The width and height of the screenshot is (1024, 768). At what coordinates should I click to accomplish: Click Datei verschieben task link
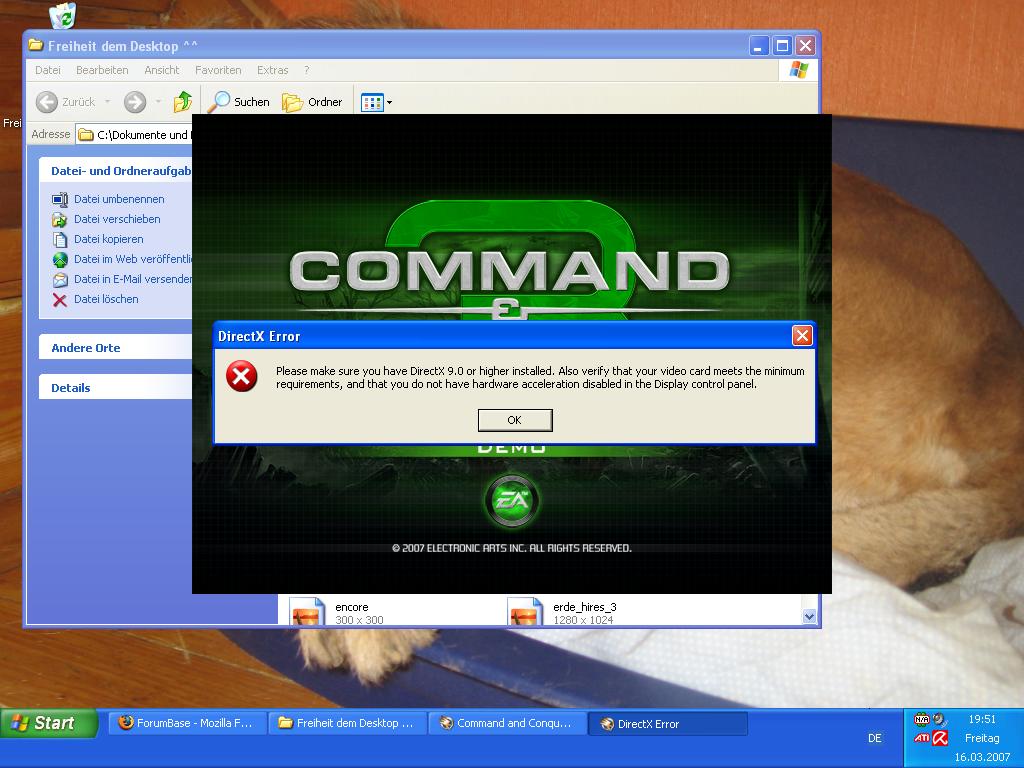tap(117, 219)
